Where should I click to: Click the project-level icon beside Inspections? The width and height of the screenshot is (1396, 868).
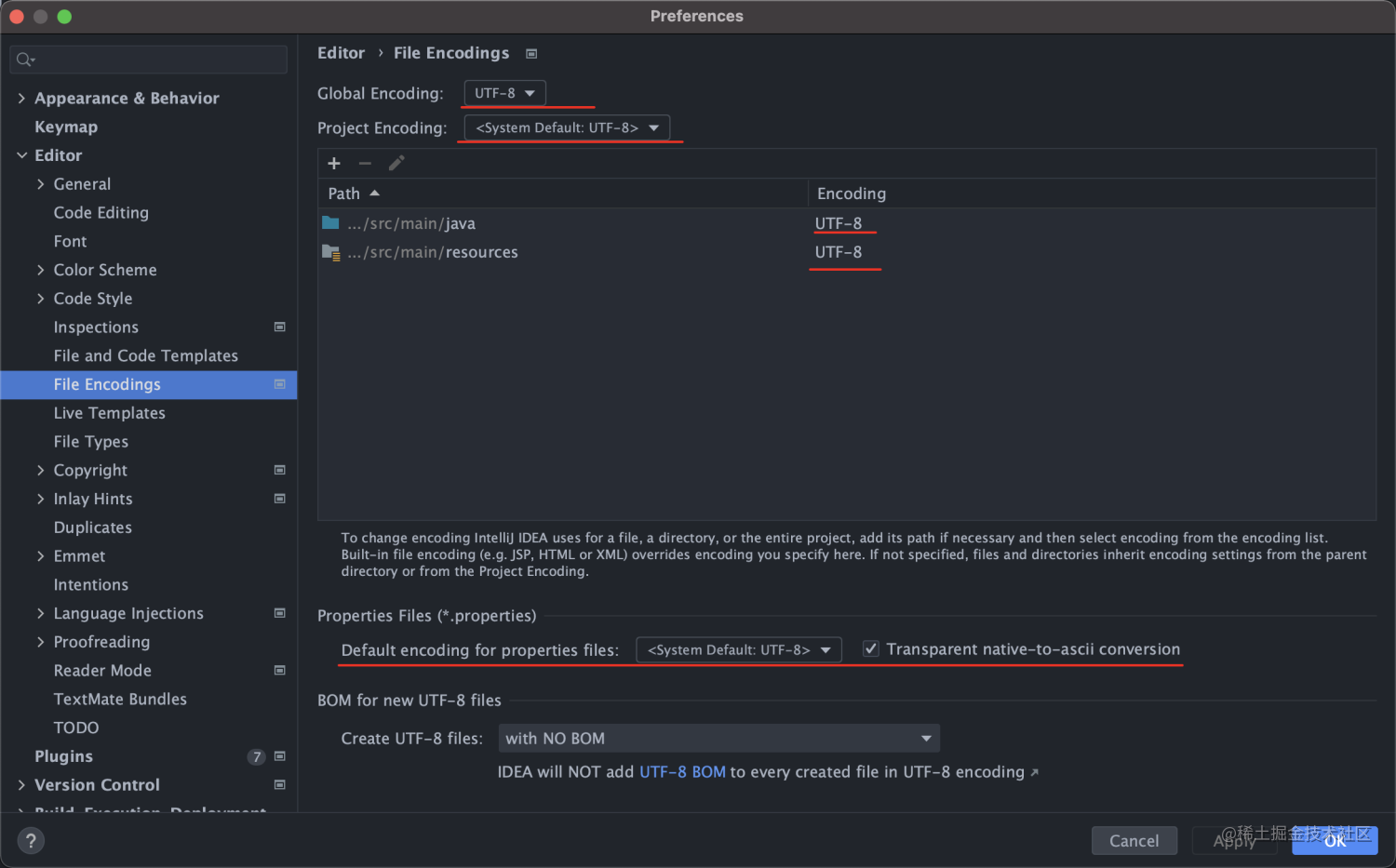pyautogui.click(x=279, y=327)
